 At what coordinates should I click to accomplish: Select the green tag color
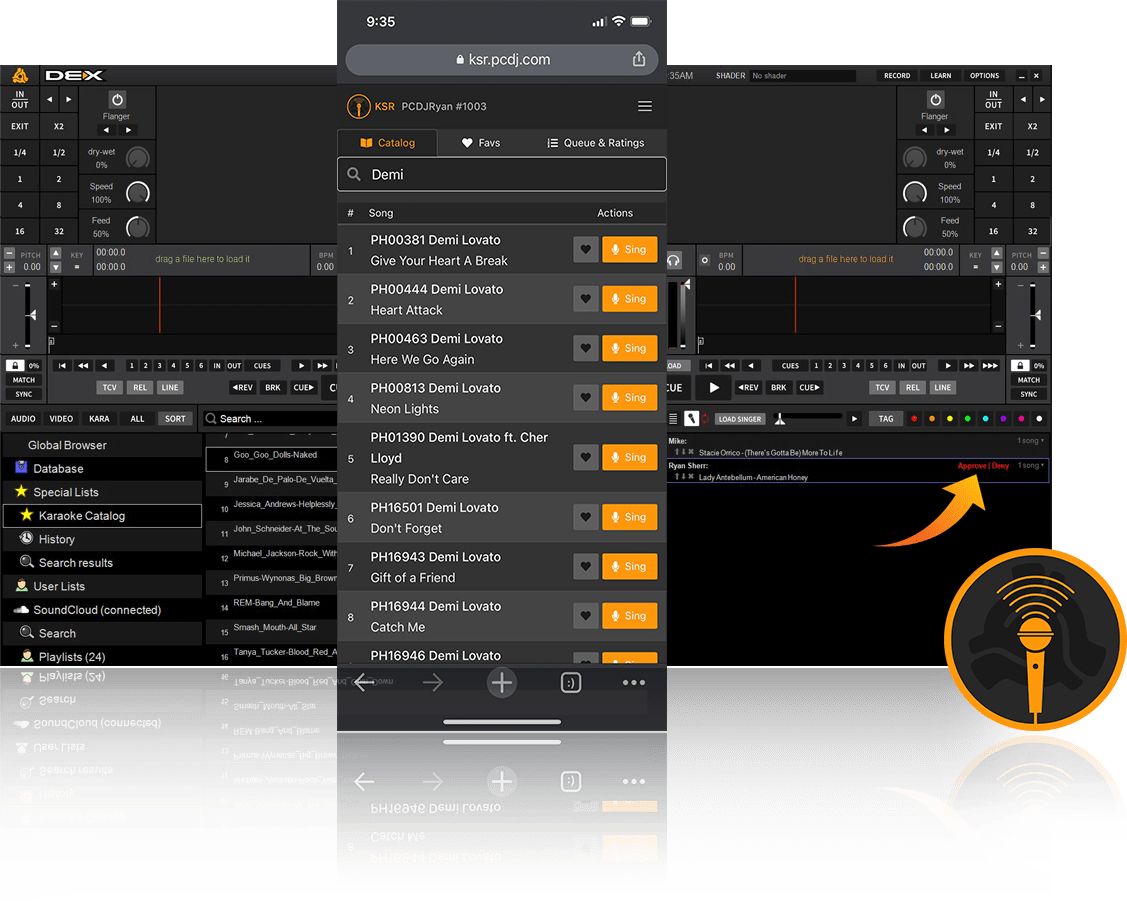click(x=967, y=419)
